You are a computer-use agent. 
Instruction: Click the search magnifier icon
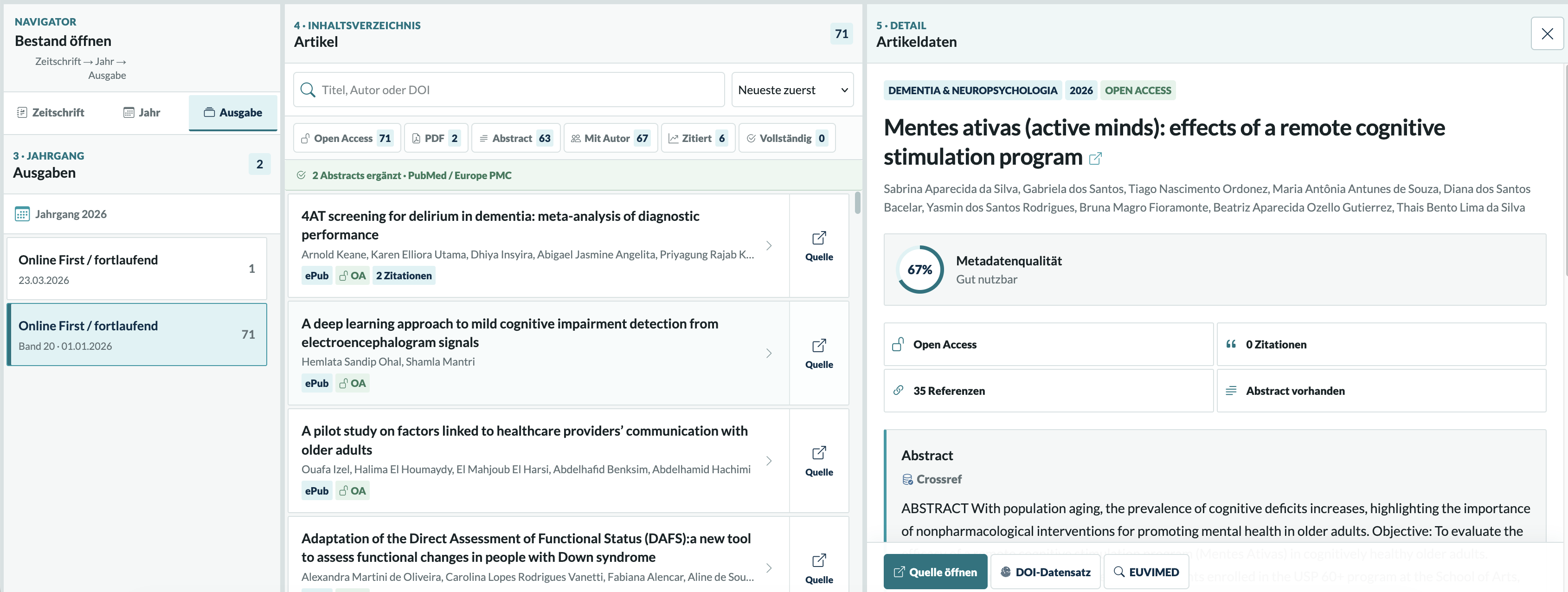pyautogui.click(x=308, y=90)
